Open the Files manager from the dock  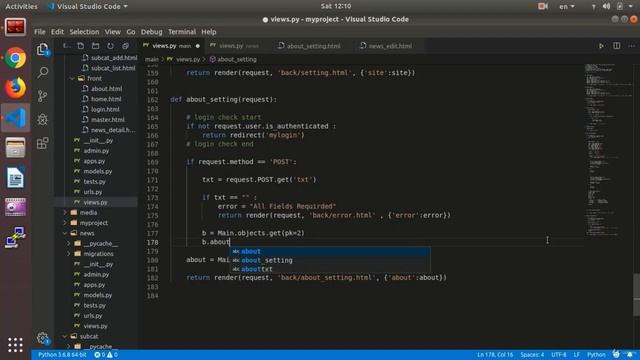16,147
